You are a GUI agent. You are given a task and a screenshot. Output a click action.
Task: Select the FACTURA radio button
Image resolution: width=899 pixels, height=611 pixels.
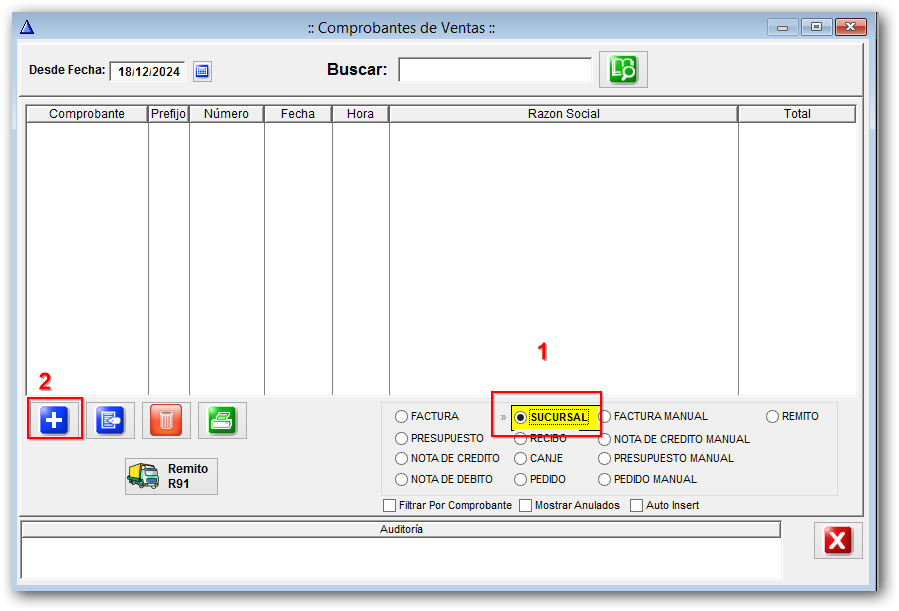[x=402, y=416]
